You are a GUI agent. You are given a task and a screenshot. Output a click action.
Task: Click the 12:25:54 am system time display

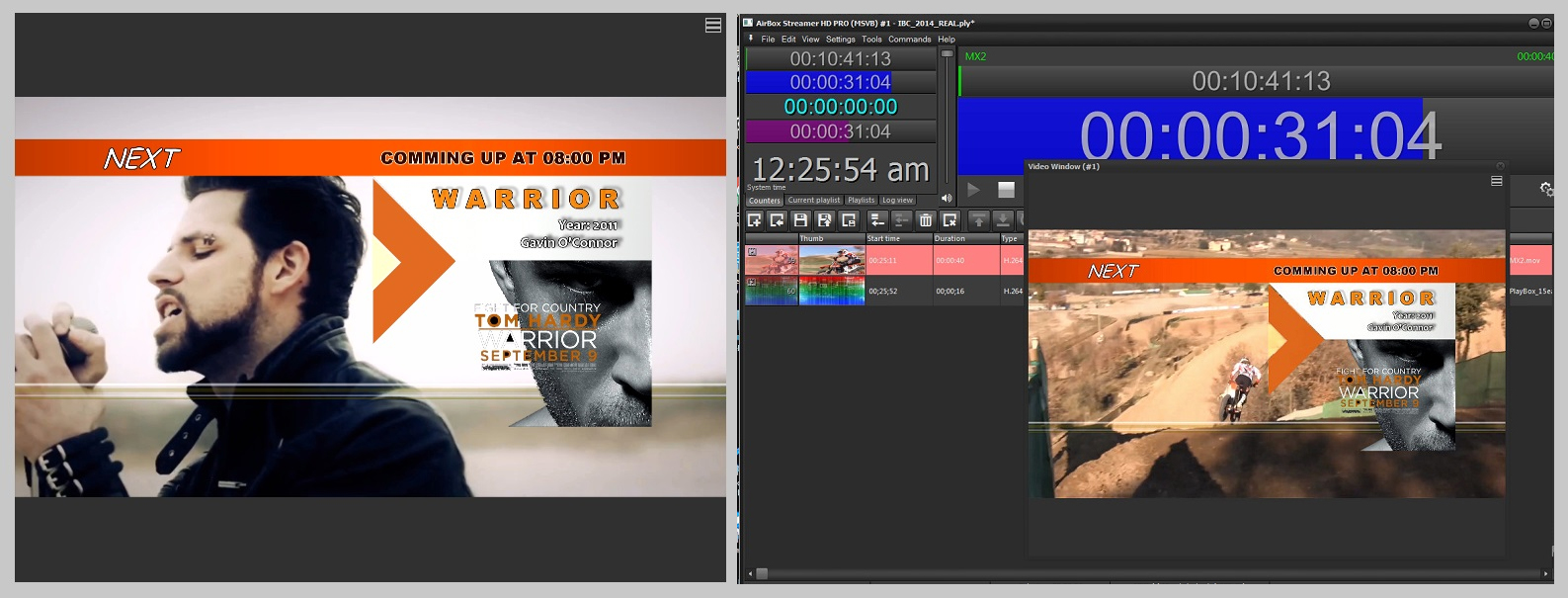841,170
